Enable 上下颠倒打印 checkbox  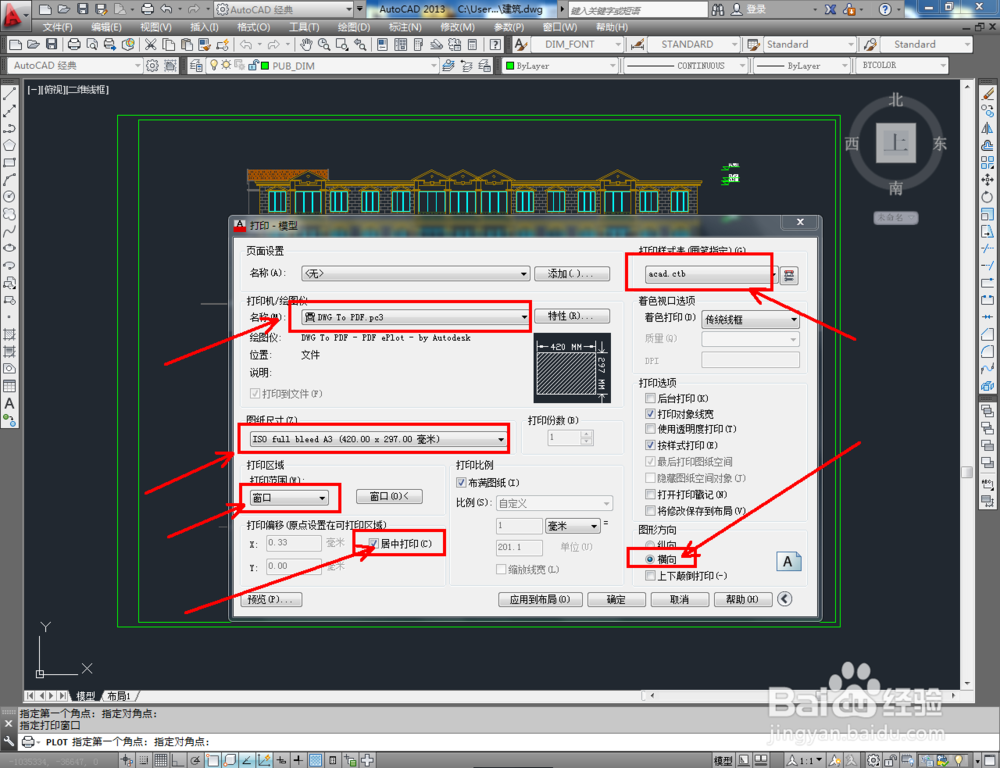[650, 576]
